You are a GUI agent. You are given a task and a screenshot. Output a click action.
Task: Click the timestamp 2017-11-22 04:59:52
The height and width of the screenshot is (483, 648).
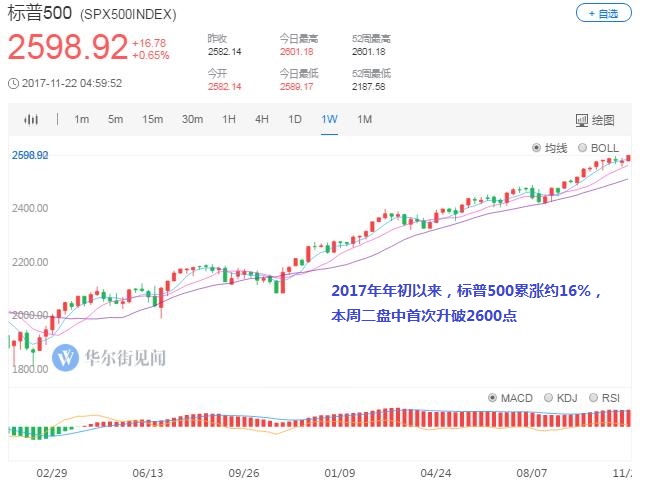point(72,83)
